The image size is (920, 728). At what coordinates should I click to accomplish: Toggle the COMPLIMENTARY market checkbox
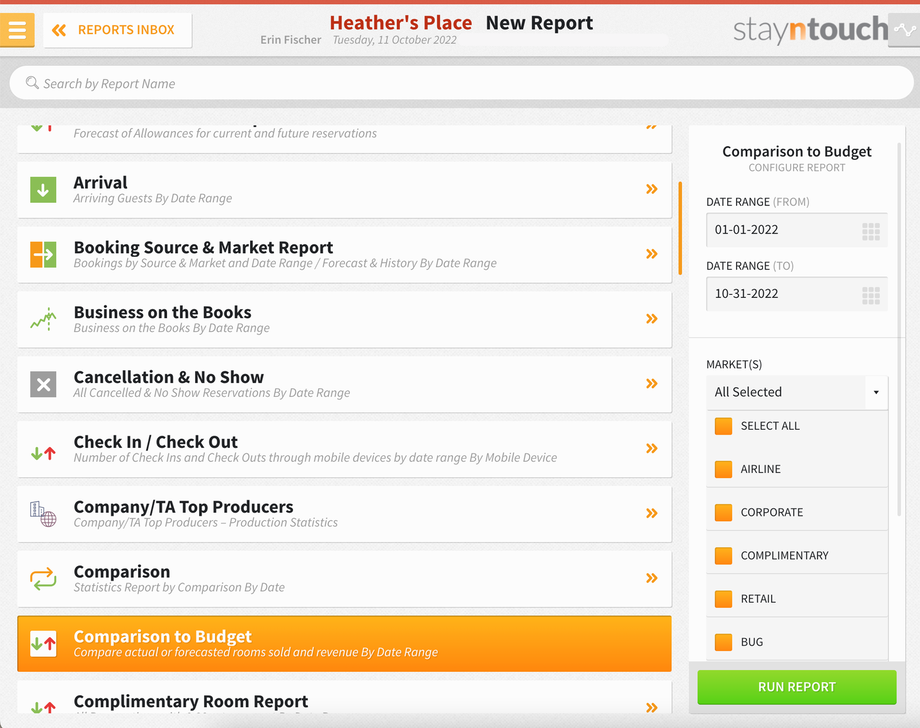tap(723, 556)
